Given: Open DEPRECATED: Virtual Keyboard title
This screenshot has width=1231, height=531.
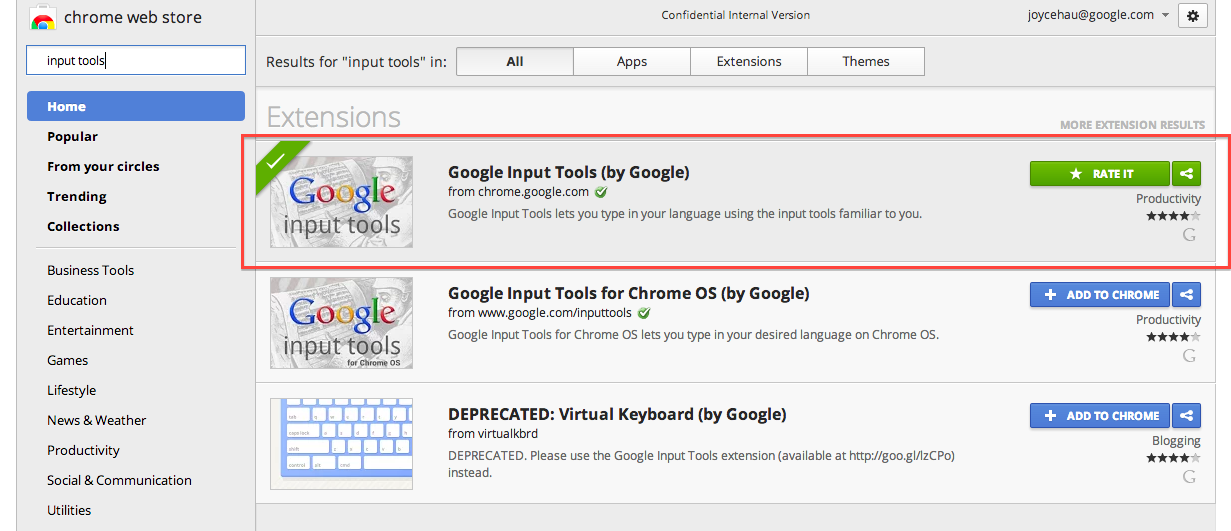Looking at the screenshot, I should click(617, 414).
